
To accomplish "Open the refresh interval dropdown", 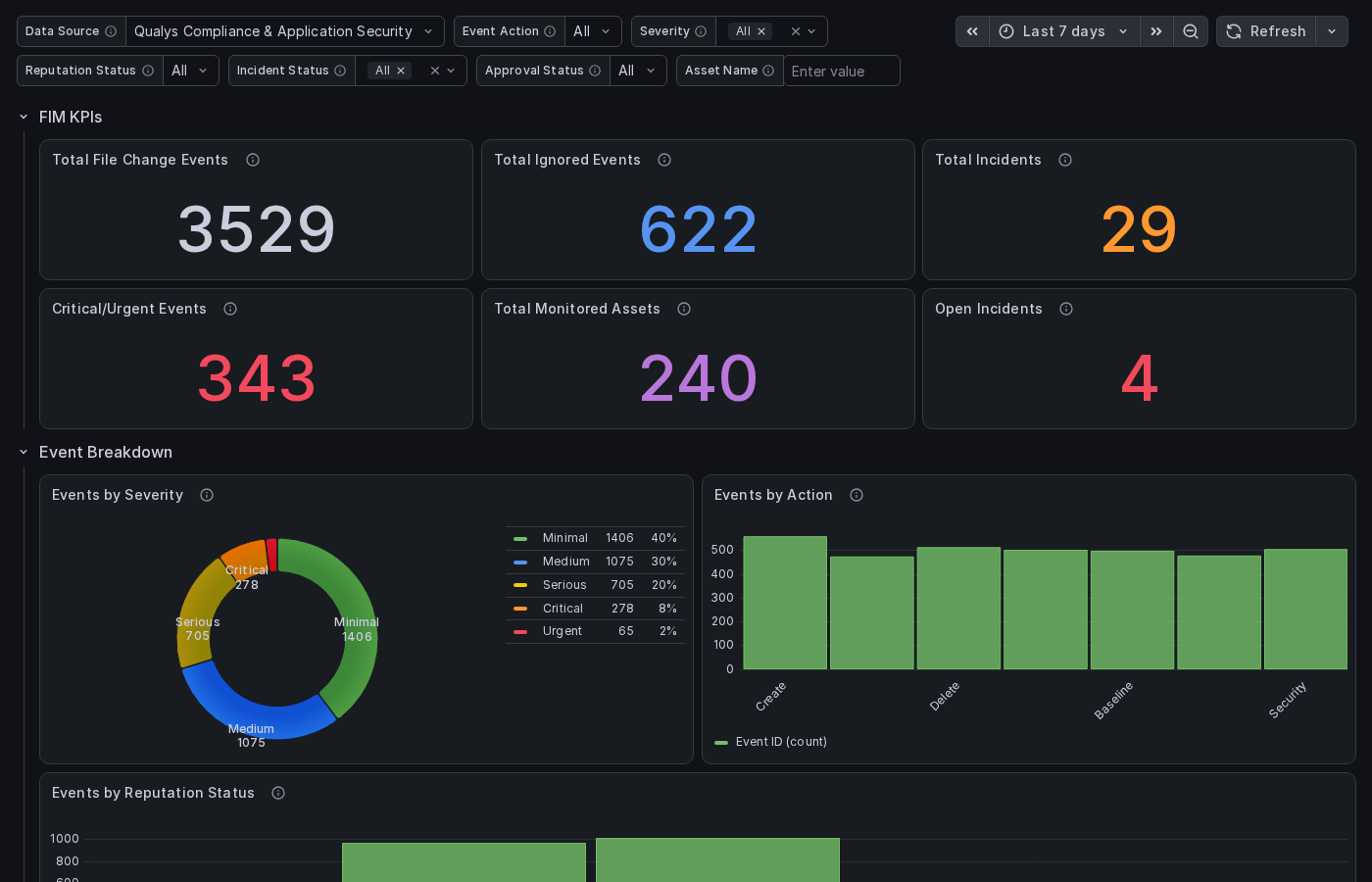I will [x=1332, y=31].
